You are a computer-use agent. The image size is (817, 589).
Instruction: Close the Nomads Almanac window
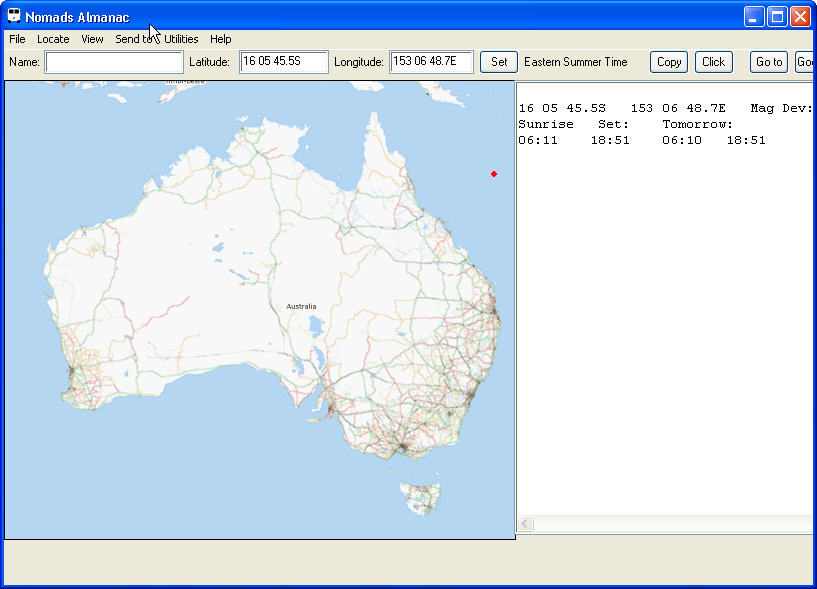(x=800, y=17)
